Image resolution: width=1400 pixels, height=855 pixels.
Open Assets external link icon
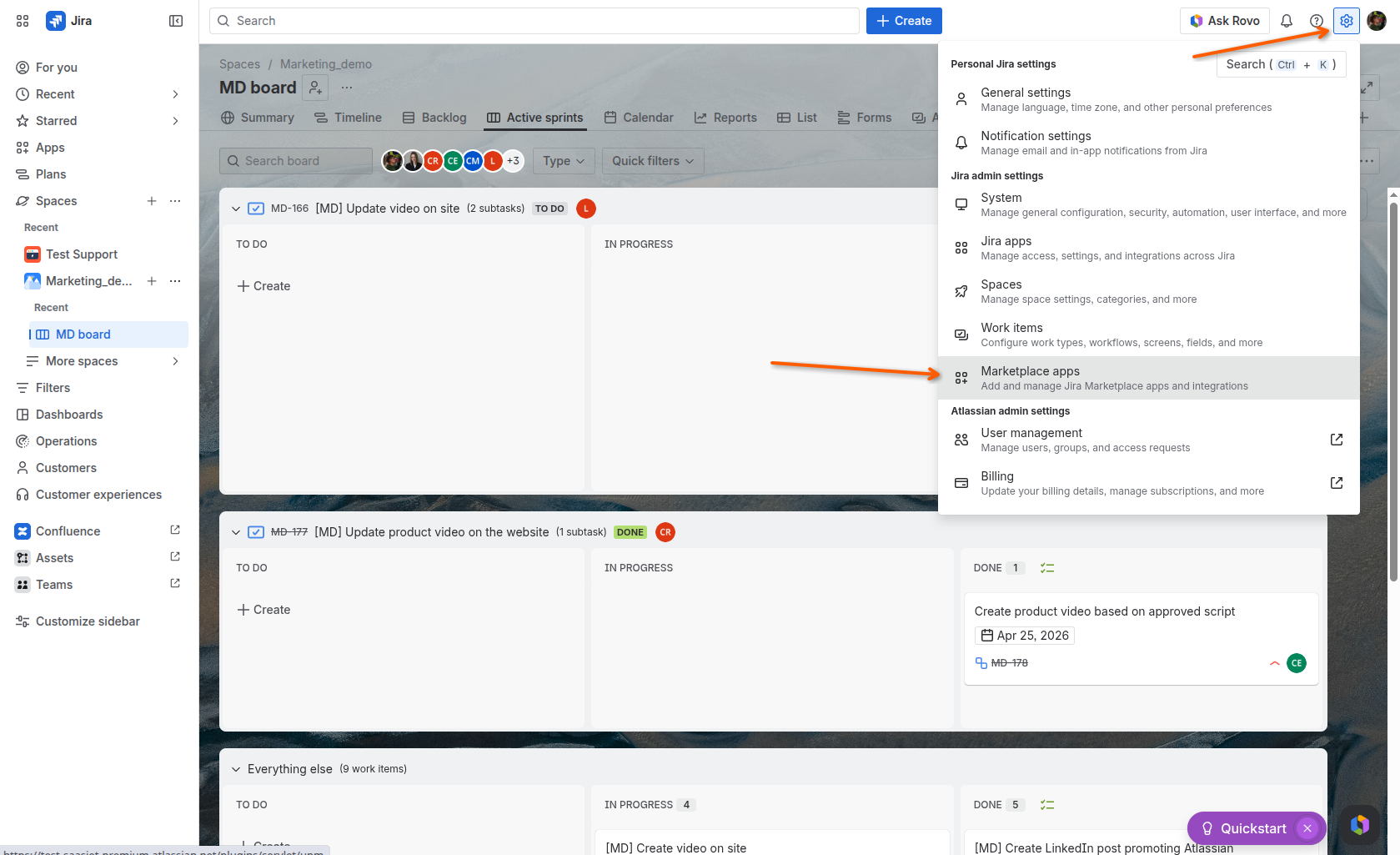[175, 557]
